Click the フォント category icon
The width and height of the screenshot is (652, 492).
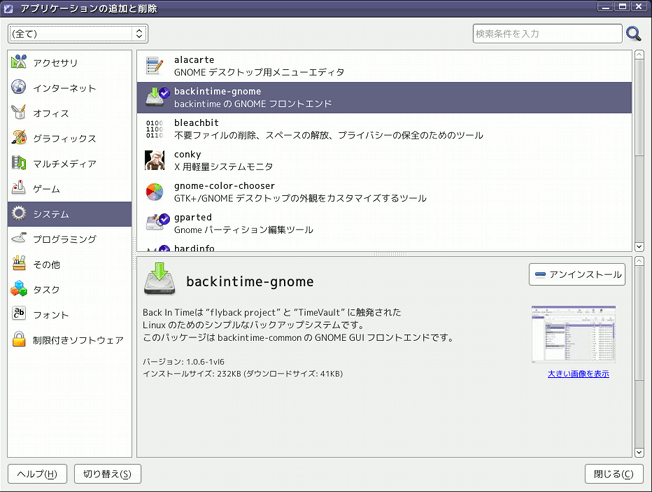pos(19,314)
